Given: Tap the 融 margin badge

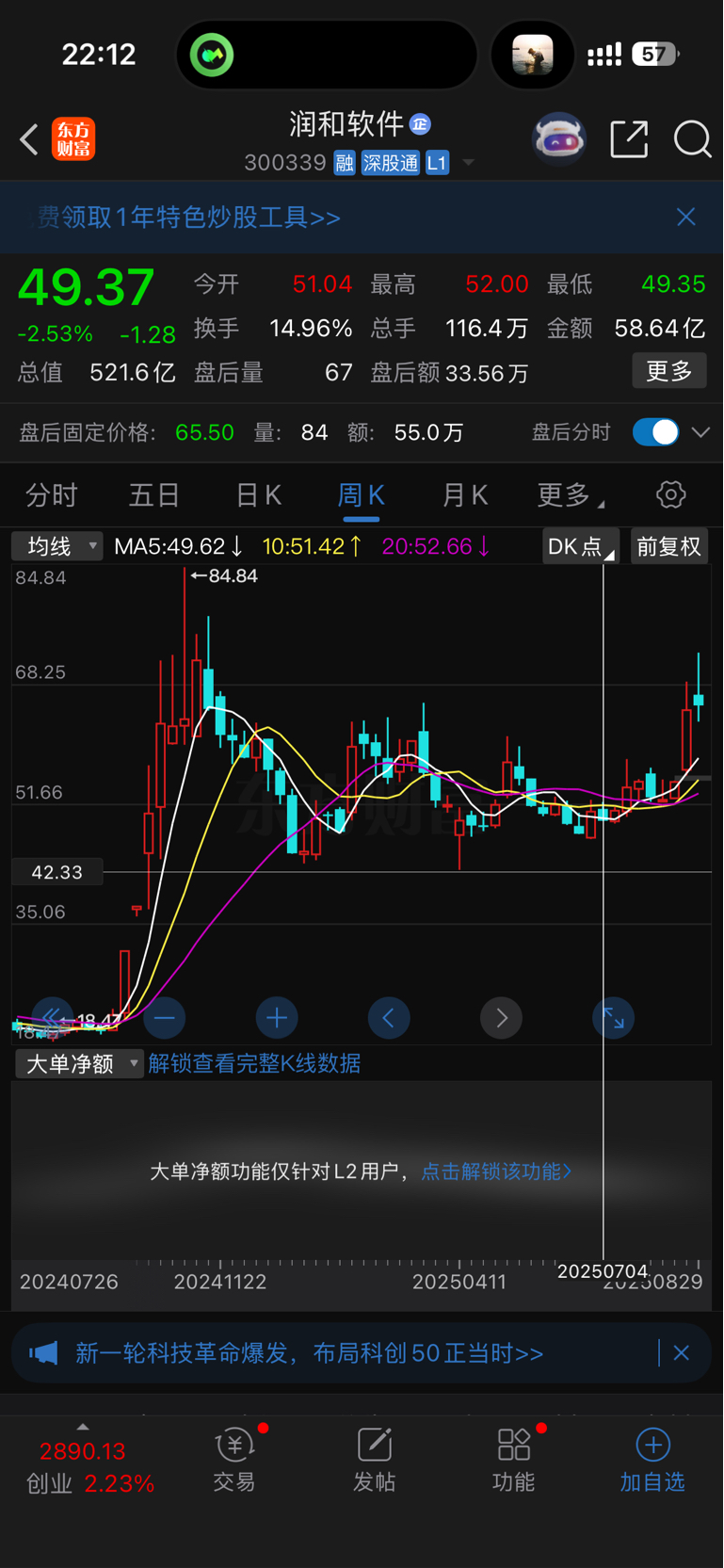Looking at the screenshot, I should [x=345, y=163].
